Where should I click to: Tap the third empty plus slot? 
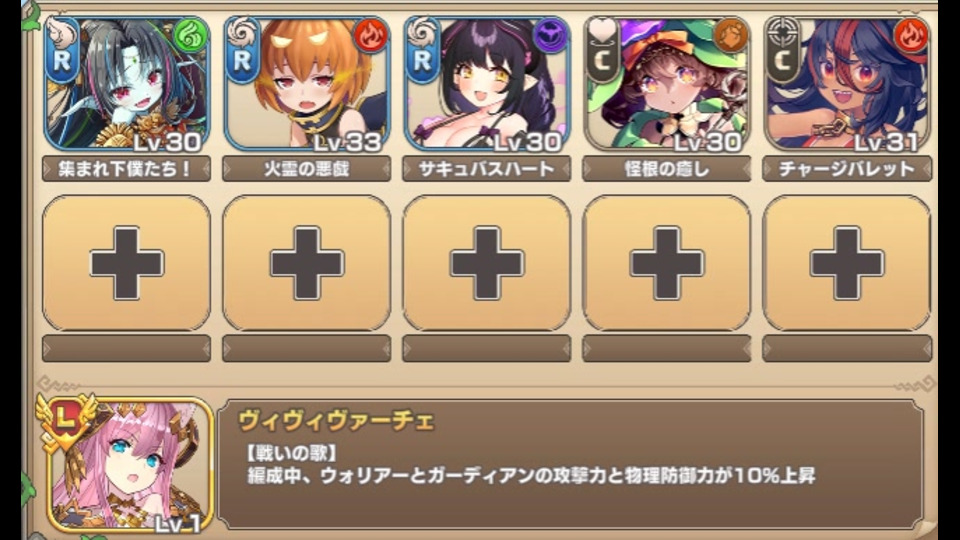pos(487,263)
